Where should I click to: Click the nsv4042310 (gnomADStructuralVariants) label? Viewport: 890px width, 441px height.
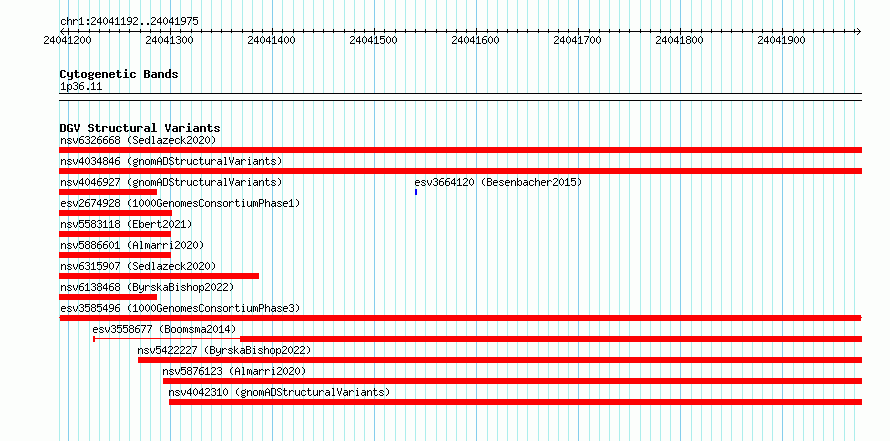(x=279, y=392)
